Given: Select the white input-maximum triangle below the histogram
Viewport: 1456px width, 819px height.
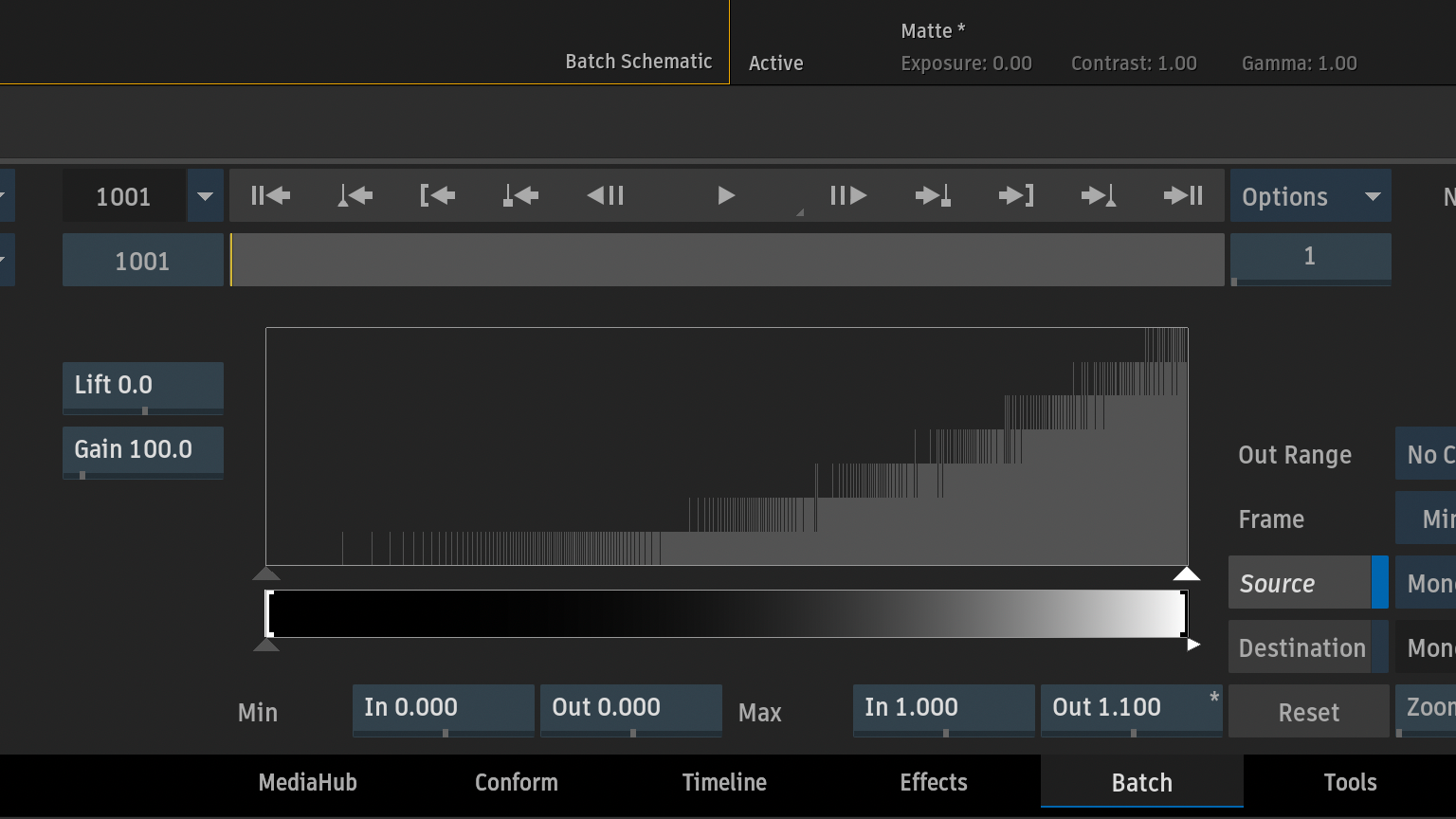Looking at the screenshot, I should pos(1187,573).
